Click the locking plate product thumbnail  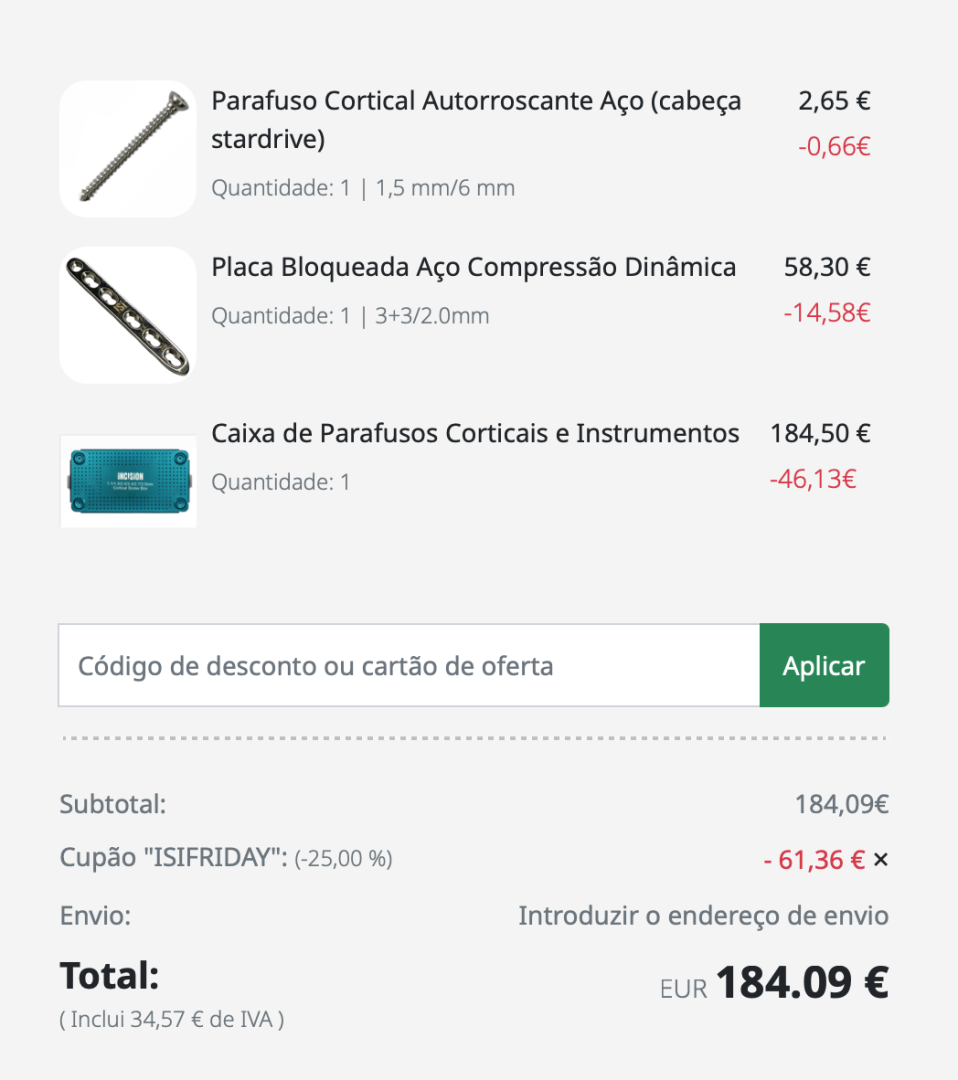pos(128,315)
